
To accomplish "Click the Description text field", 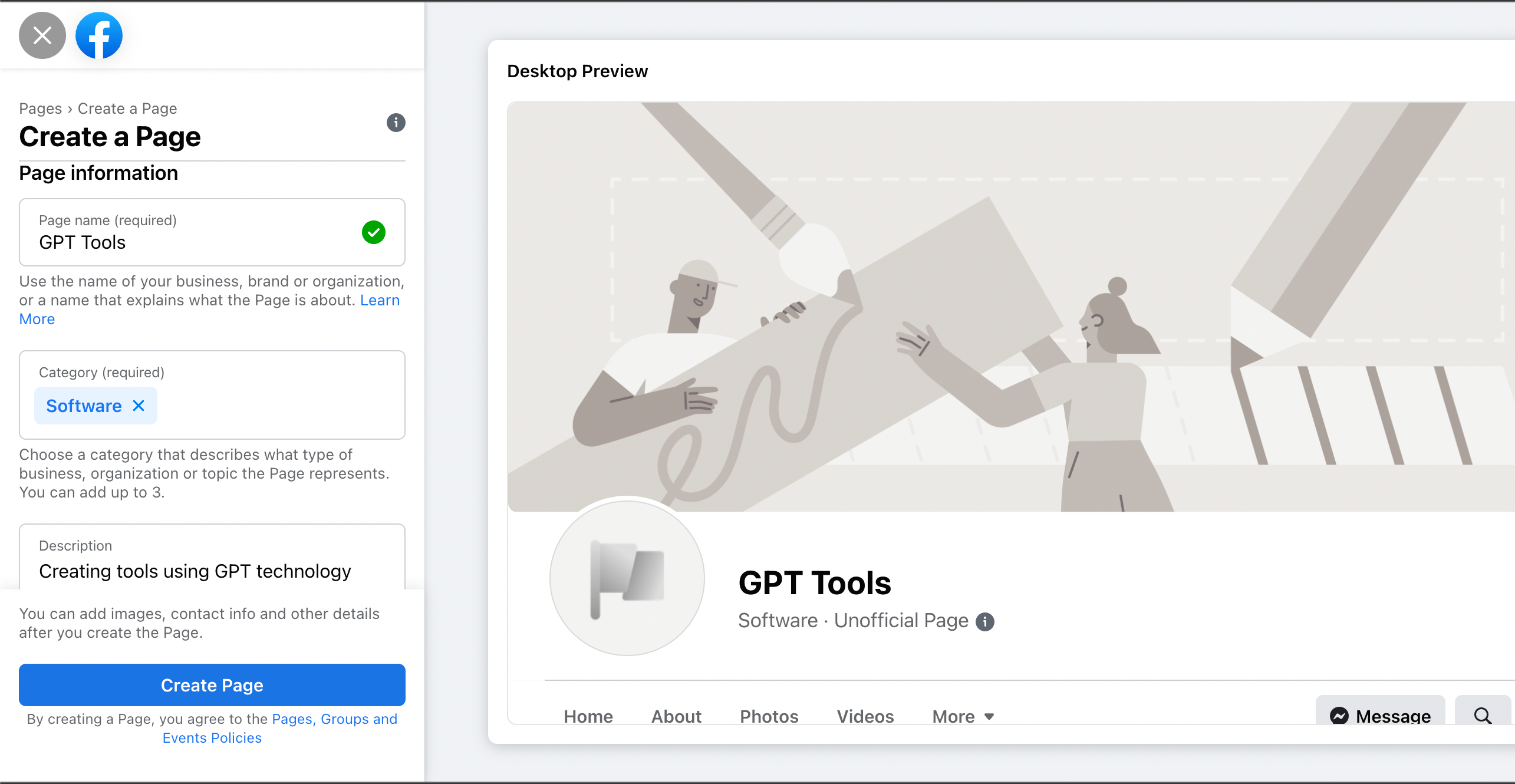I will [x=212, y=571].
